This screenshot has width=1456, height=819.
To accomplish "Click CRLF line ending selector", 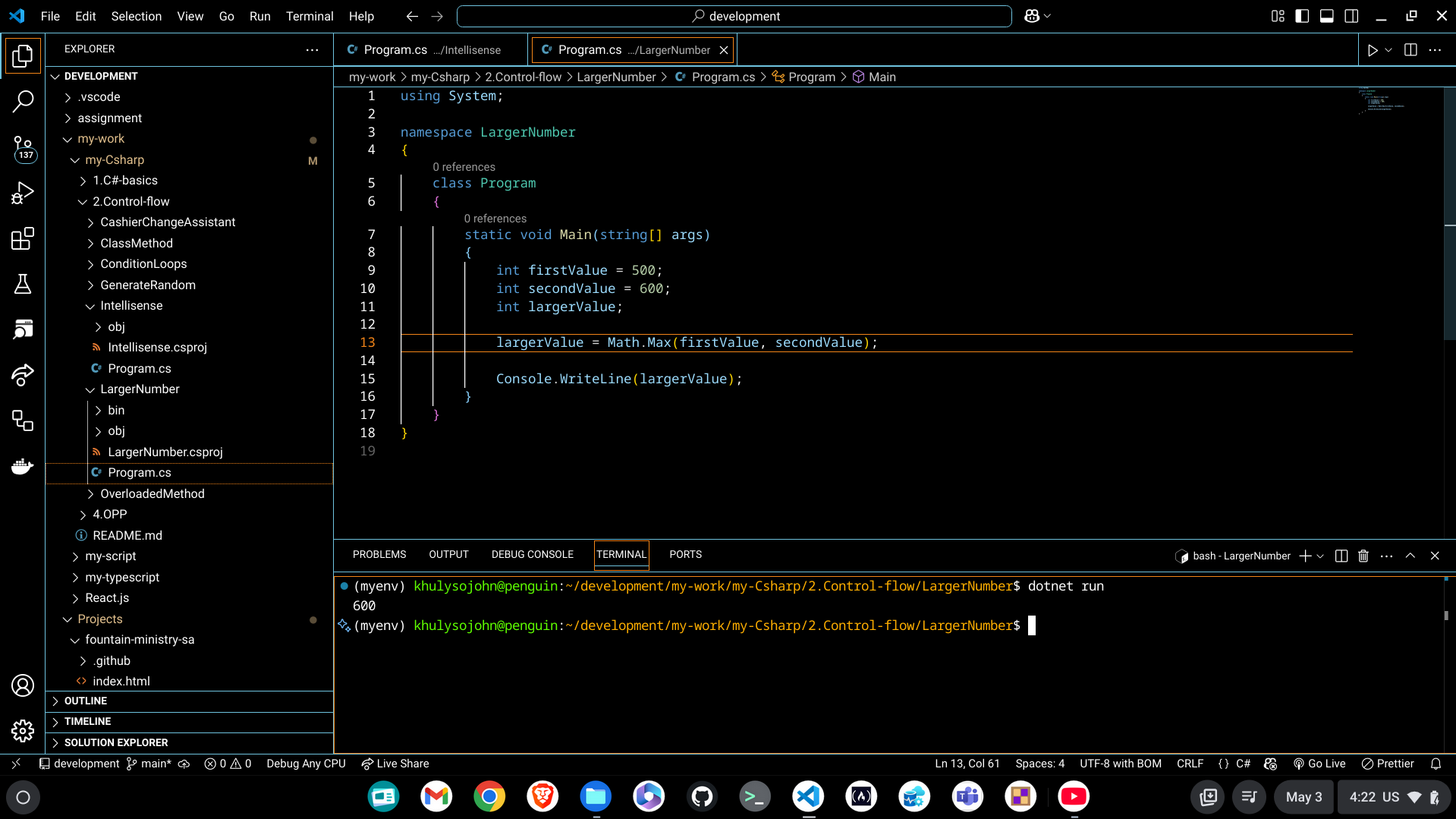I will (1190, 764).
